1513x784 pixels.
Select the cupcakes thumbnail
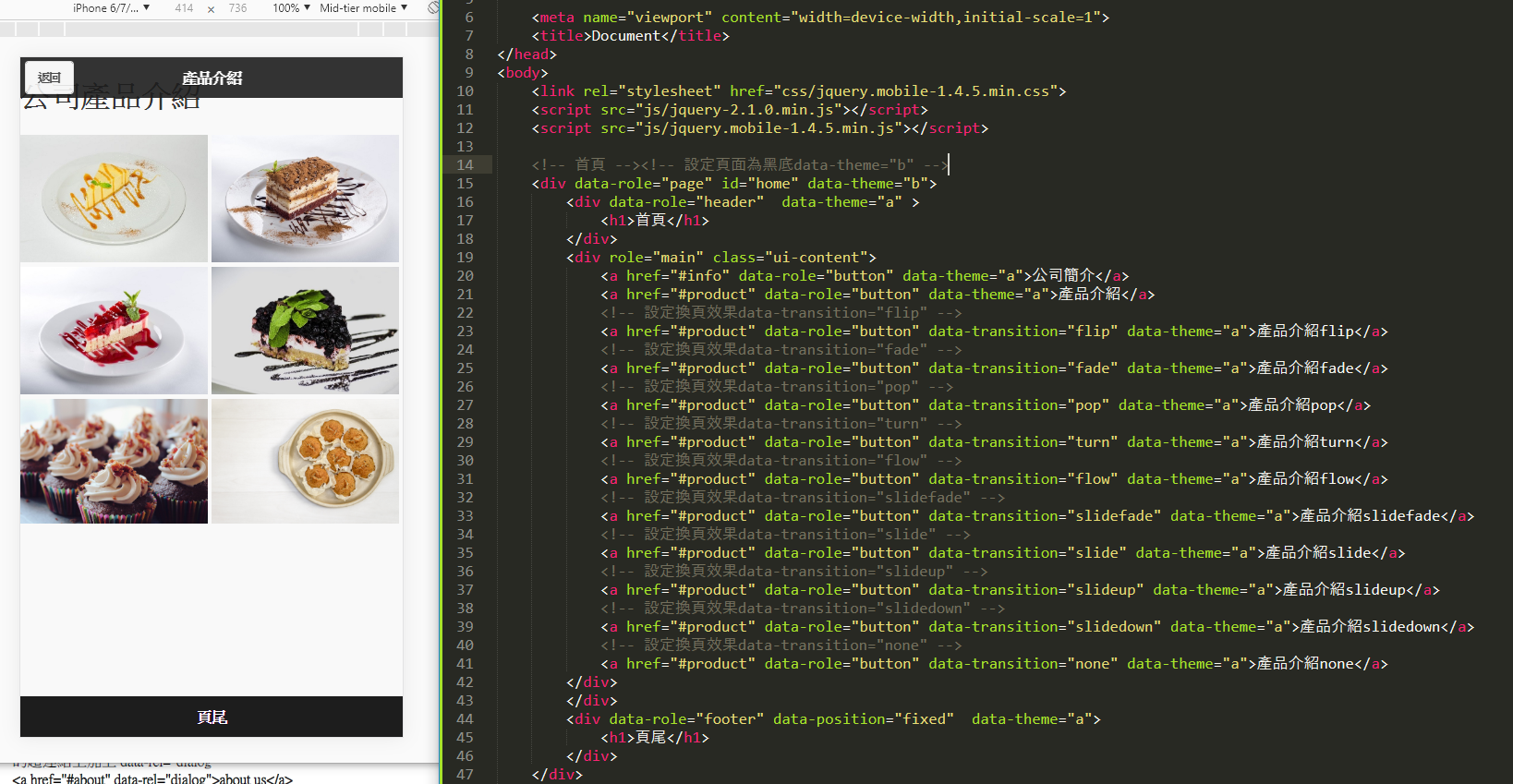tap(115, 462)
